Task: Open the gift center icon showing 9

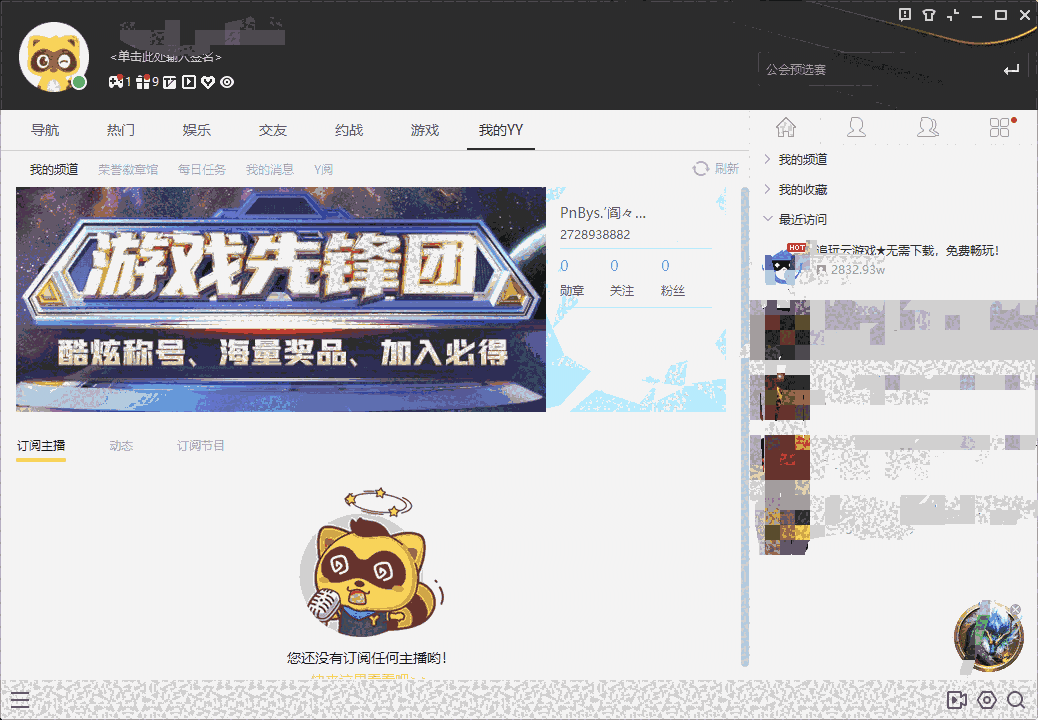Action: tap(142, 82)
